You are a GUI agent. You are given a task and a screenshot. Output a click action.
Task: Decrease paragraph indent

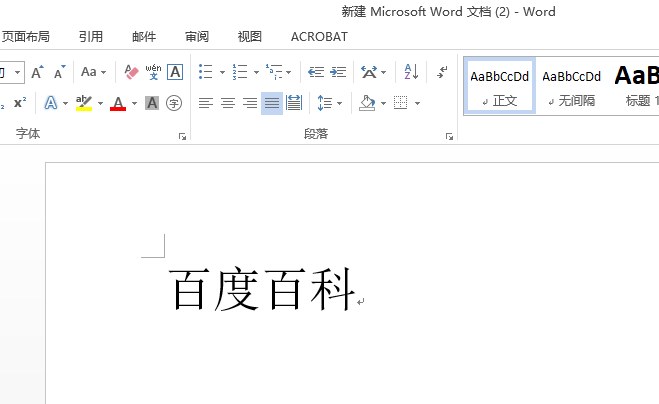pyautogui.click(x=316, y=72)
